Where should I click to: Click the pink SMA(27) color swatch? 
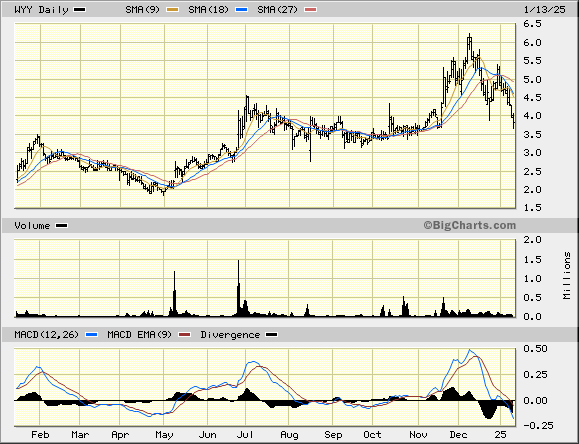pos(311,10)
